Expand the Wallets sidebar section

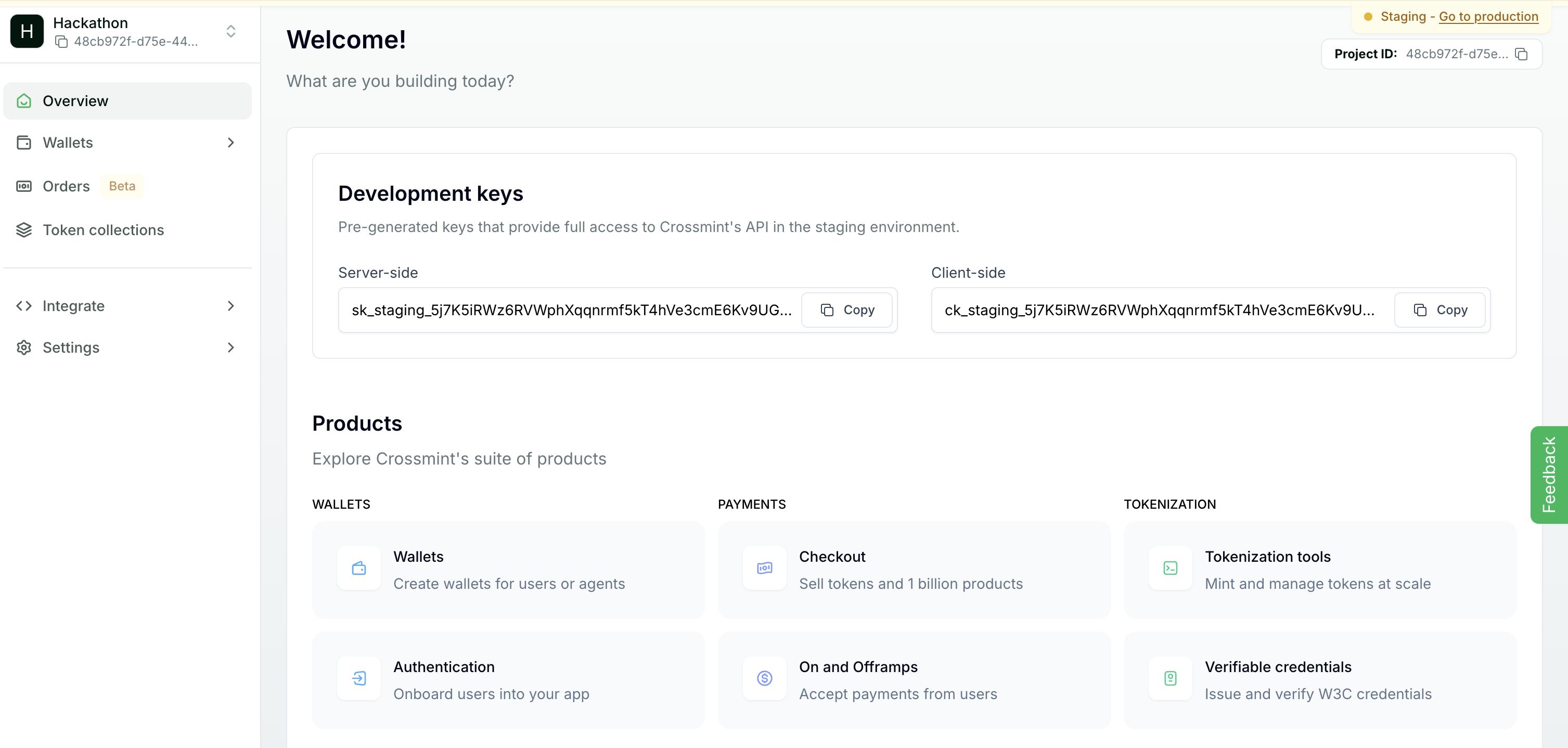click(230, 143)
